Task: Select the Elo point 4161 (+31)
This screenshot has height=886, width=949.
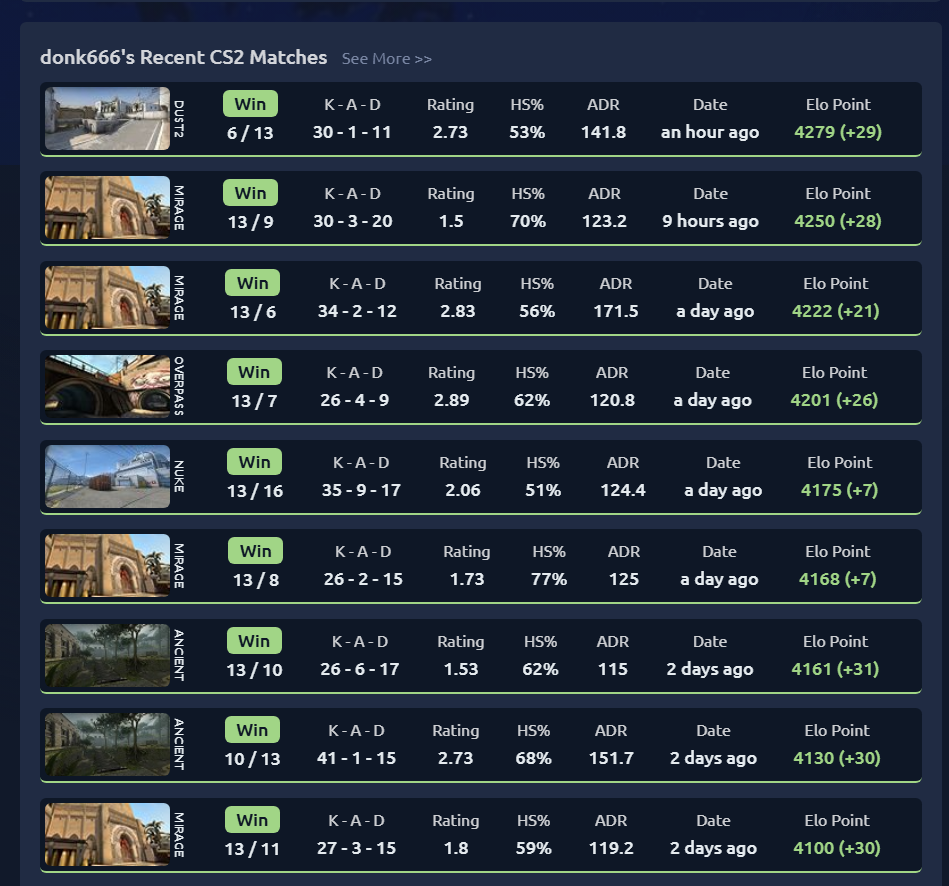Action: pyautogui.click(x=835, y=669)
